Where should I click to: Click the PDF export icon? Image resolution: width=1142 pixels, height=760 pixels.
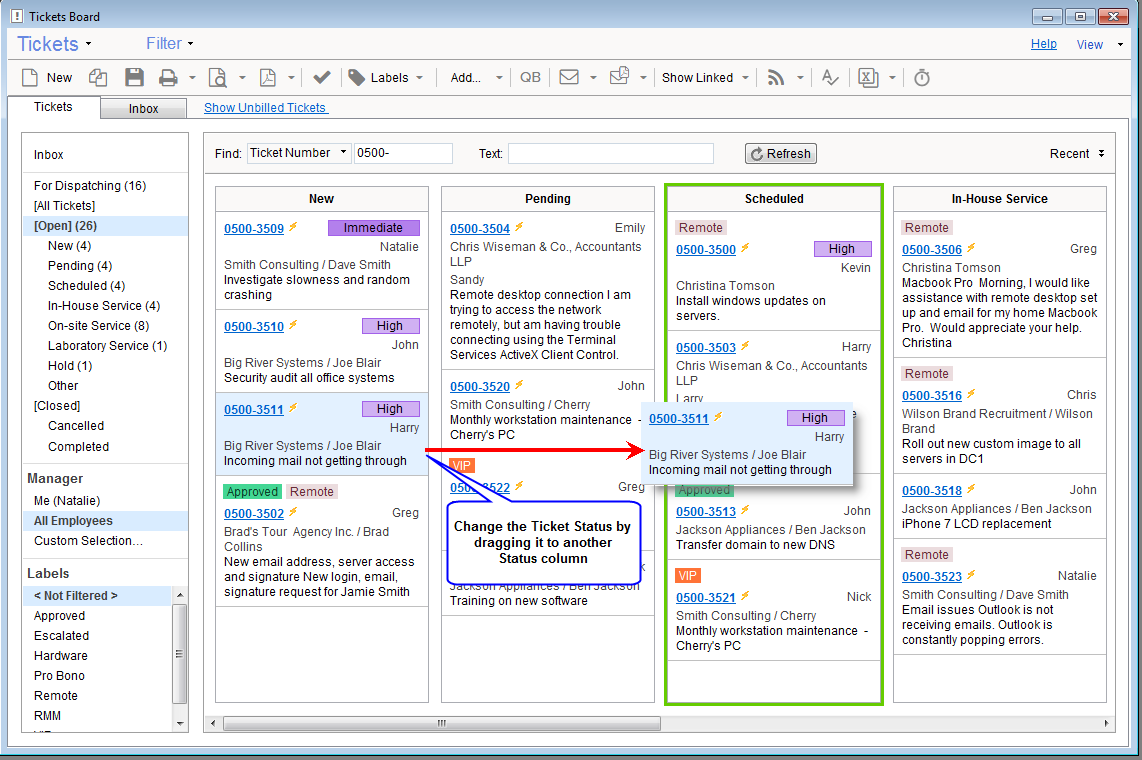click(x=268, y=78)
